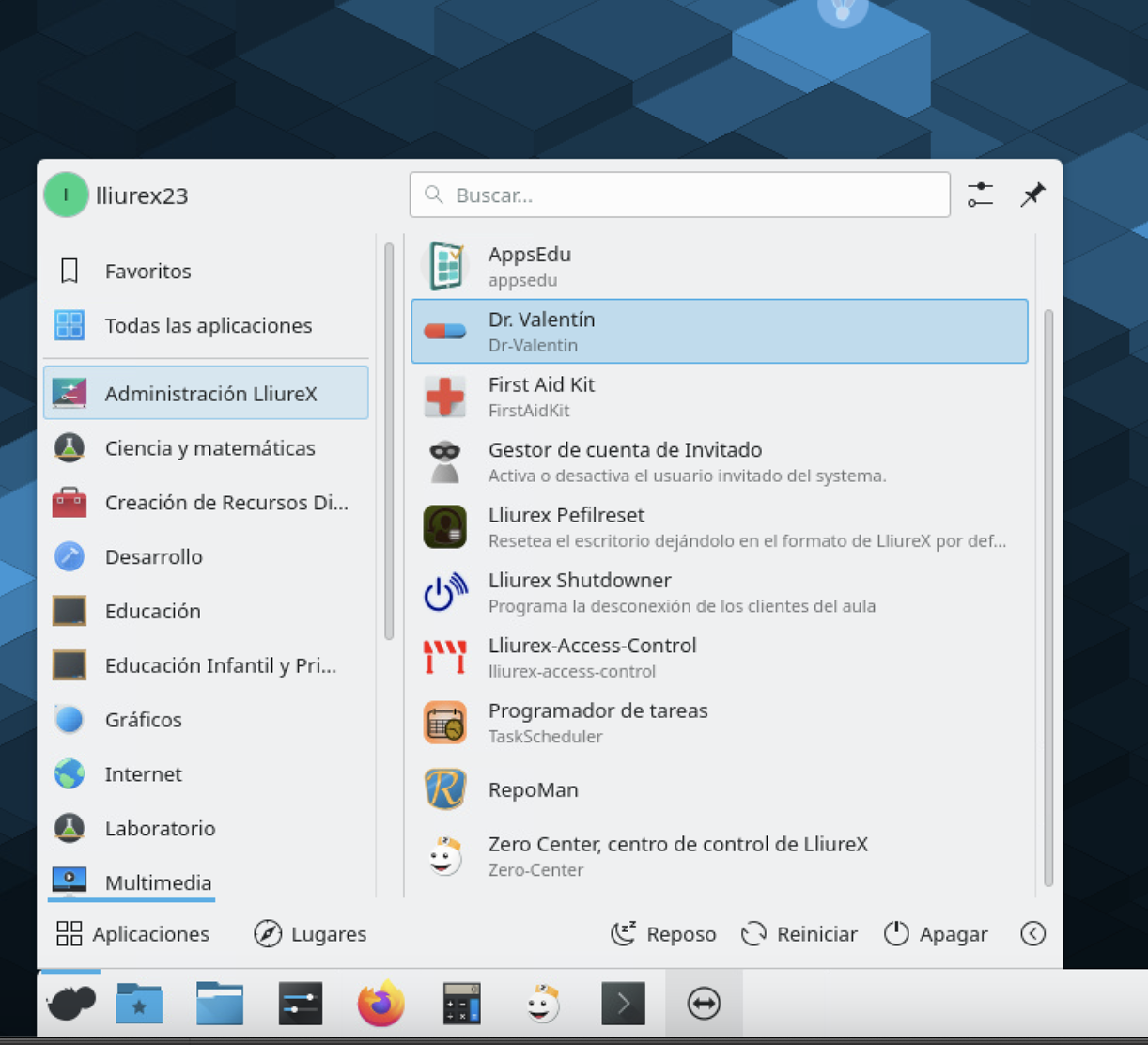Click the Buscar search field
This screenshot has width=1148, height=1045.
[679, 195]
